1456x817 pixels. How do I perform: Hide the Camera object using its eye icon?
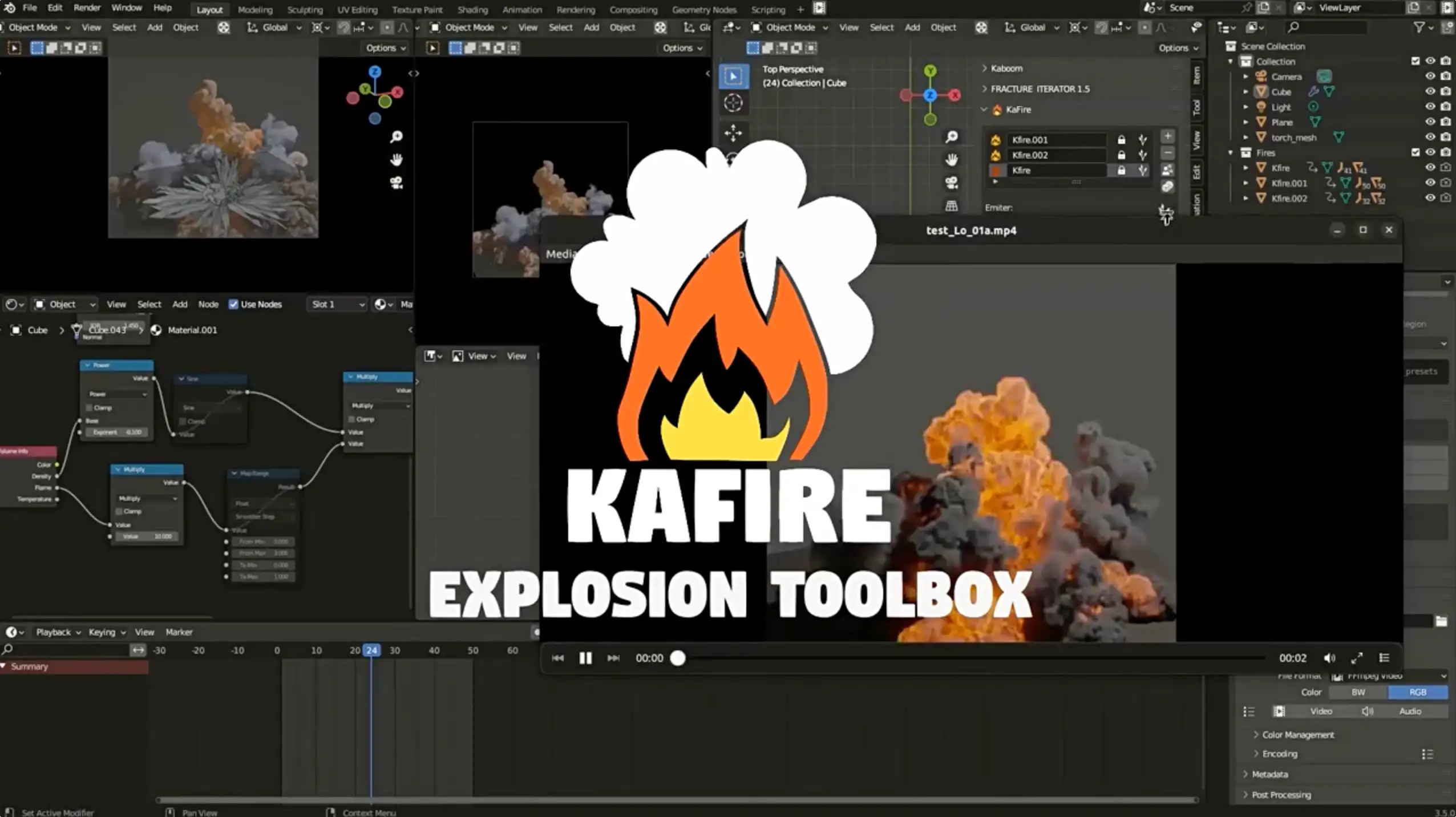pyautogui.click(x=1430, y=76)
